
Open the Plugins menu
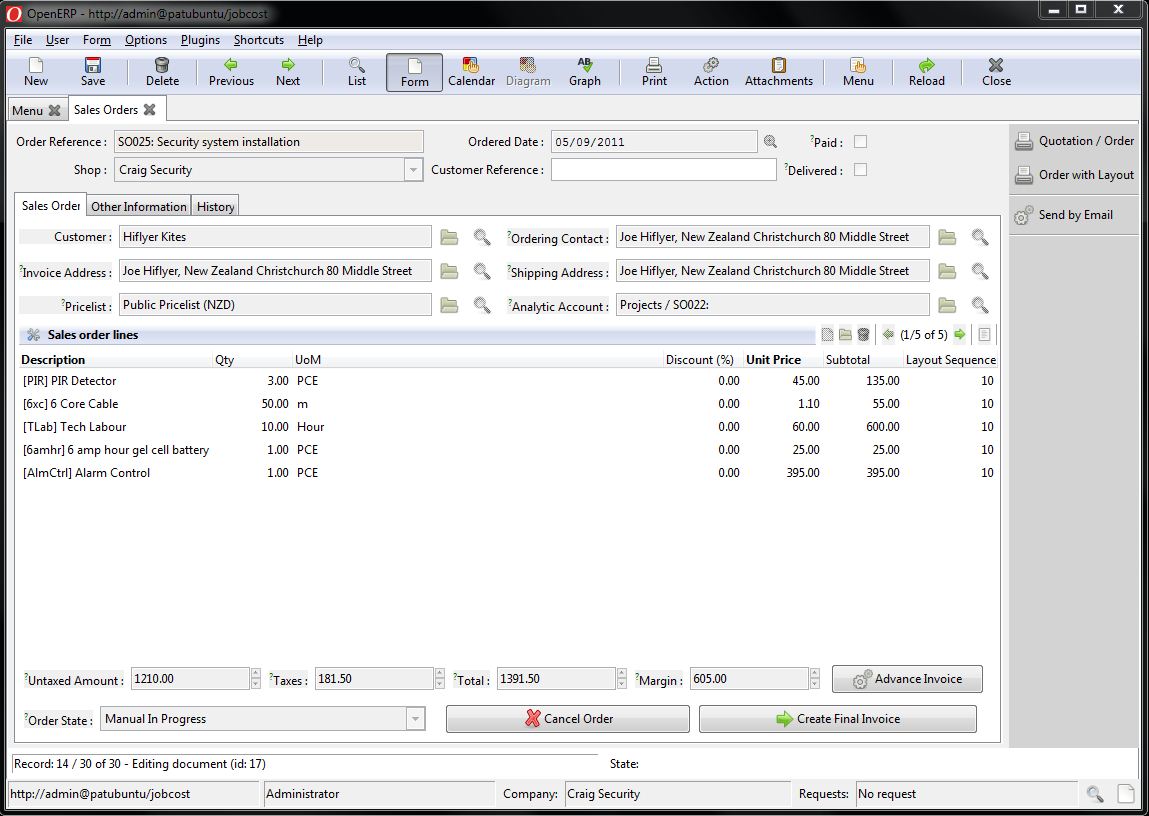click(x=200, y=40)
